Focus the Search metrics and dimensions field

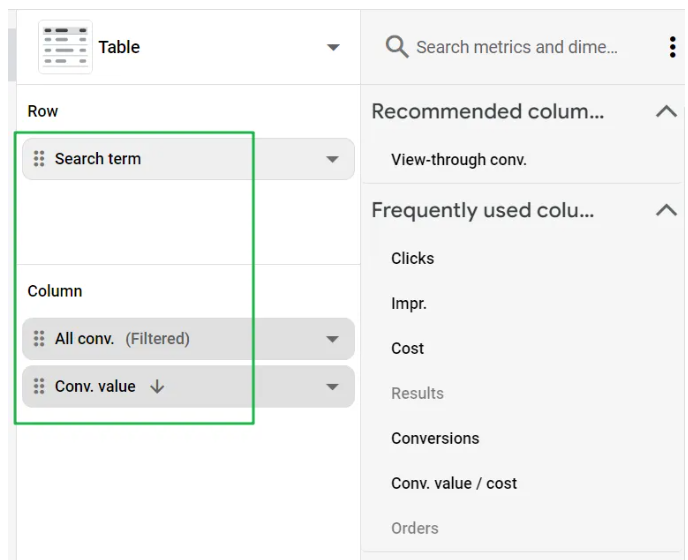tap(516, 47)
